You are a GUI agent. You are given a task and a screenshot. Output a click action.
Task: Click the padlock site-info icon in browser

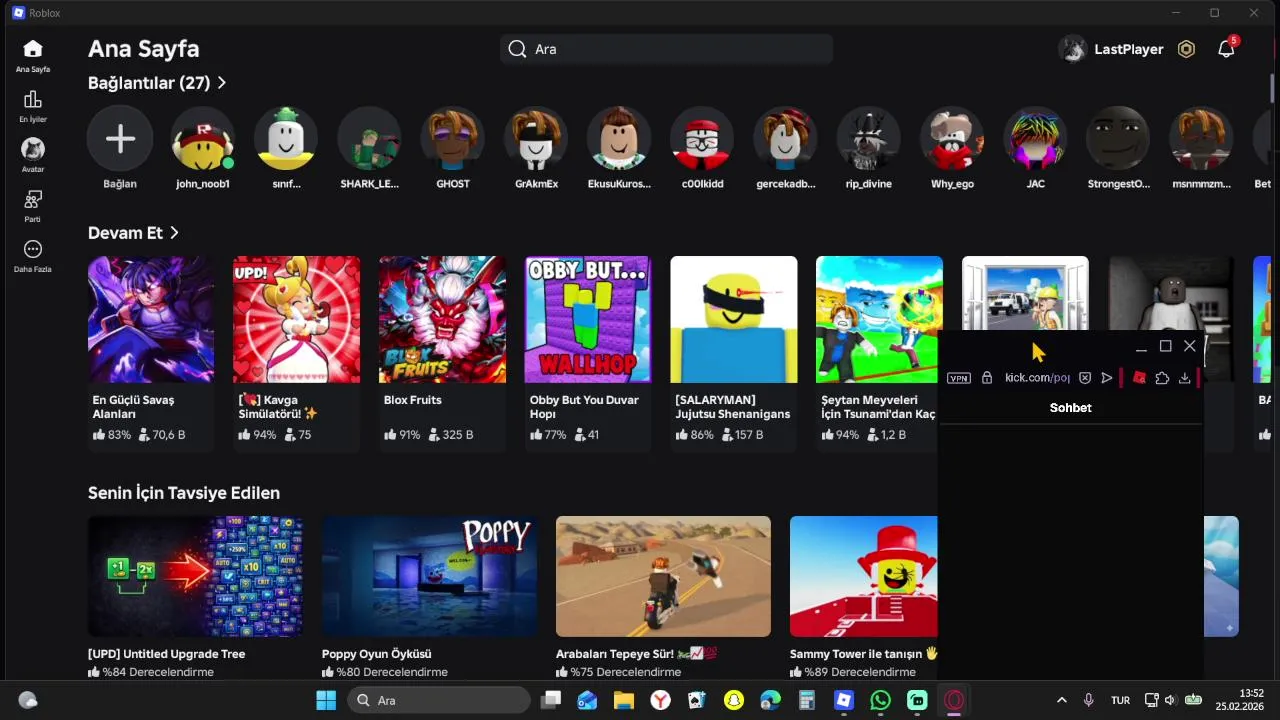coord(987,378)
